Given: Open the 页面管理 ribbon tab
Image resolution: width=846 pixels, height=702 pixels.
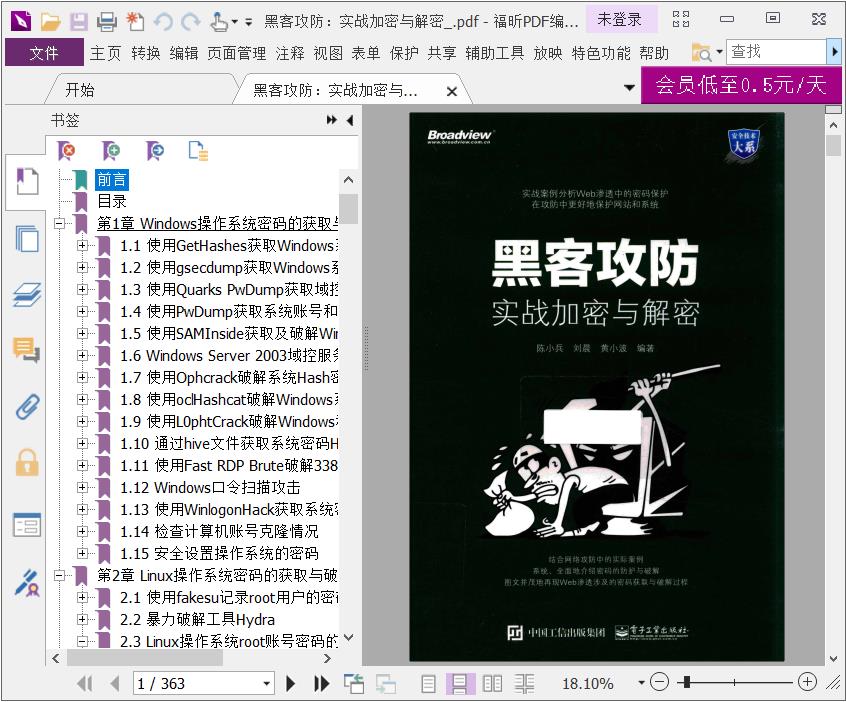Looking at the screenshot, I should click(x=236, y=53).
